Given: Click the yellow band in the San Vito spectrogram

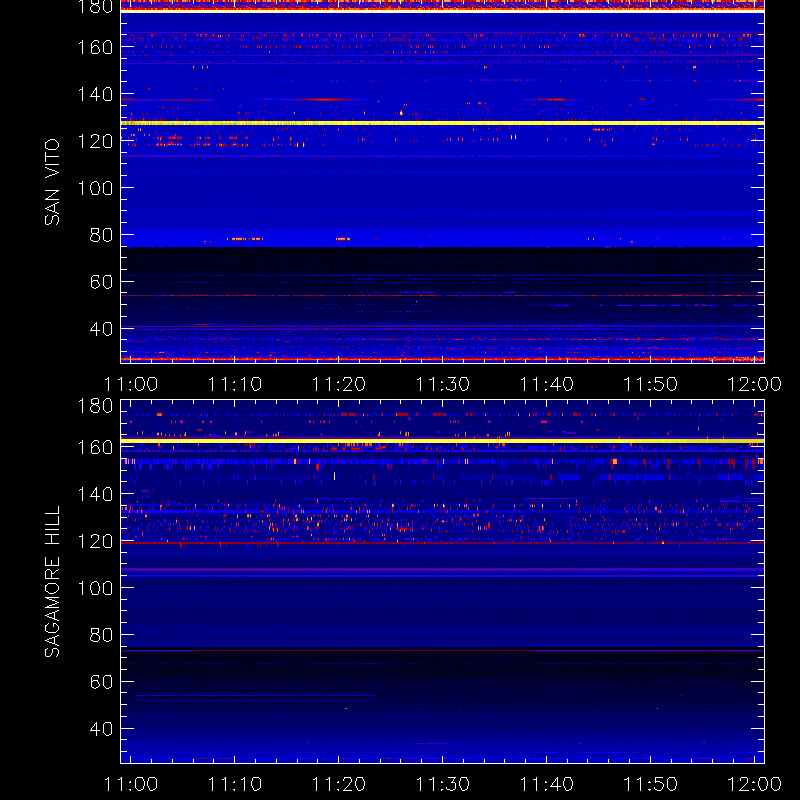Looking at the screenshot, I should point(442,123).
